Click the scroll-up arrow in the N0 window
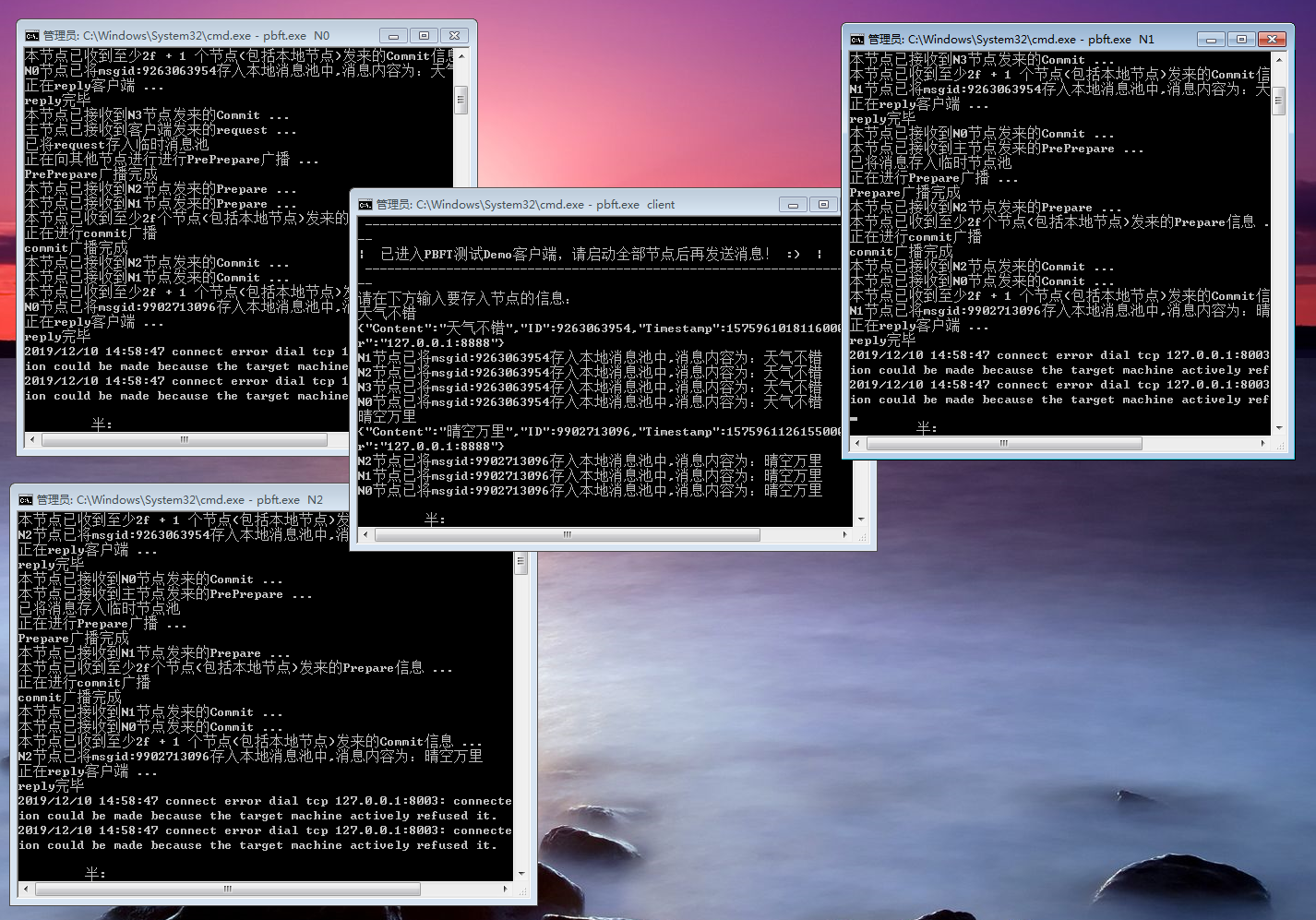 click(x=461, y=55)
